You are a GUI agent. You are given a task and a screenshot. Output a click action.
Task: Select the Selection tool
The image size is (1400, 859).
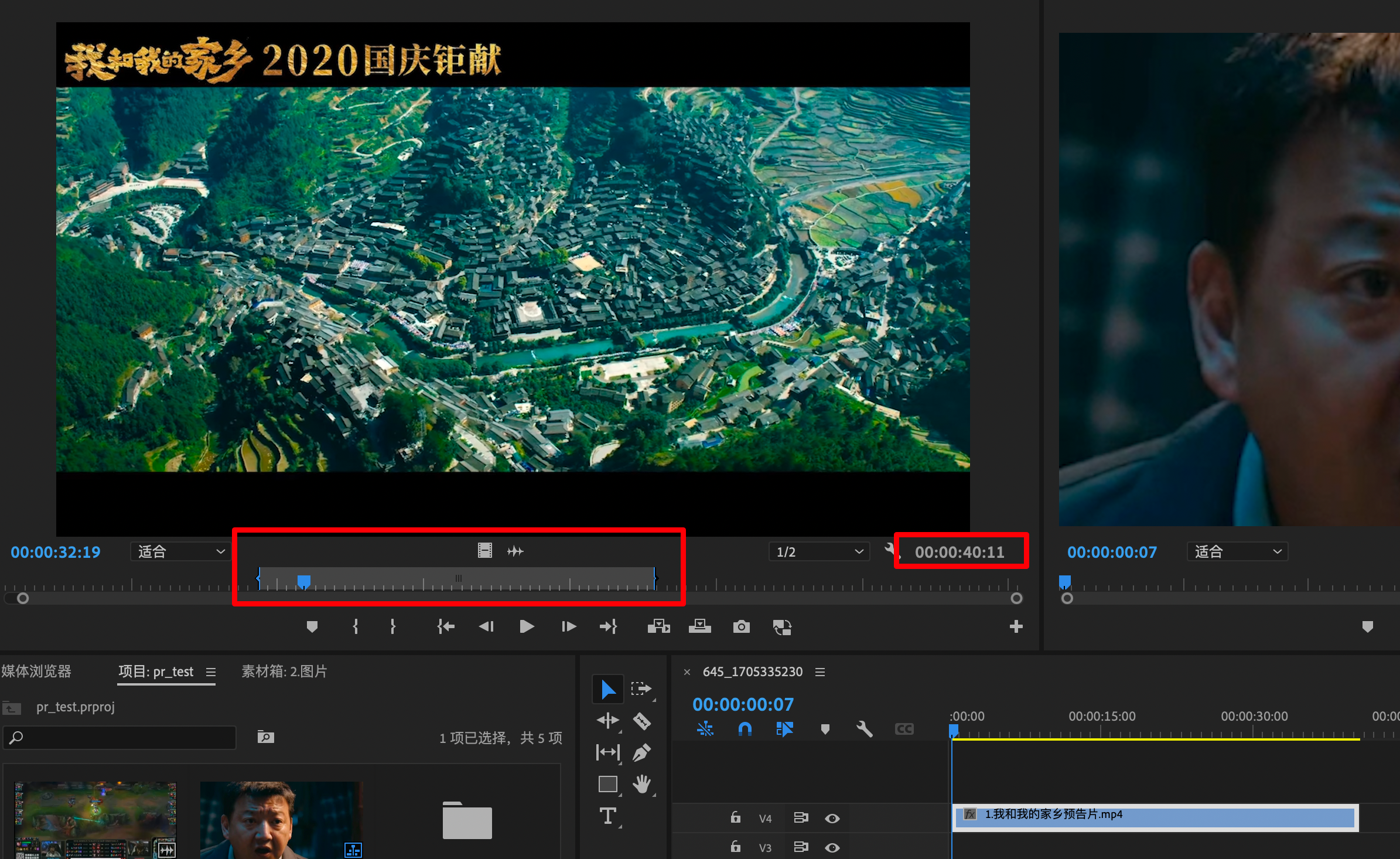[x=608, y=690]
